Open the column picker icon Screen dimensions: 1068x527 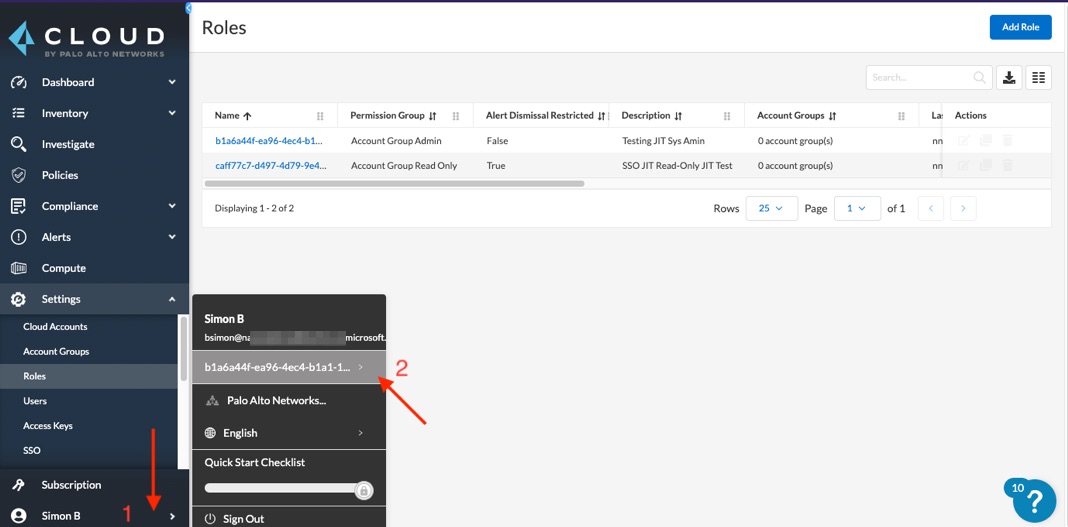[x=1038, y=77]
